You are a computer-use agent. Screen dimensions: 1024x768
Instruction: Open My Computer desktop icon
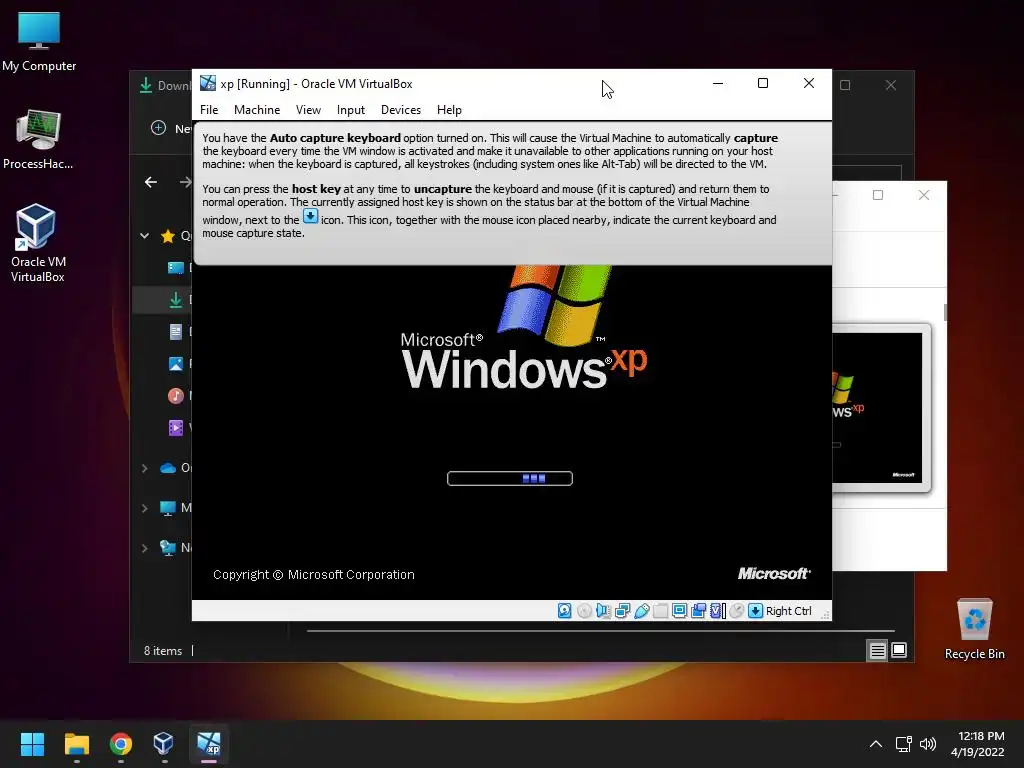click(x=39, y=42)
